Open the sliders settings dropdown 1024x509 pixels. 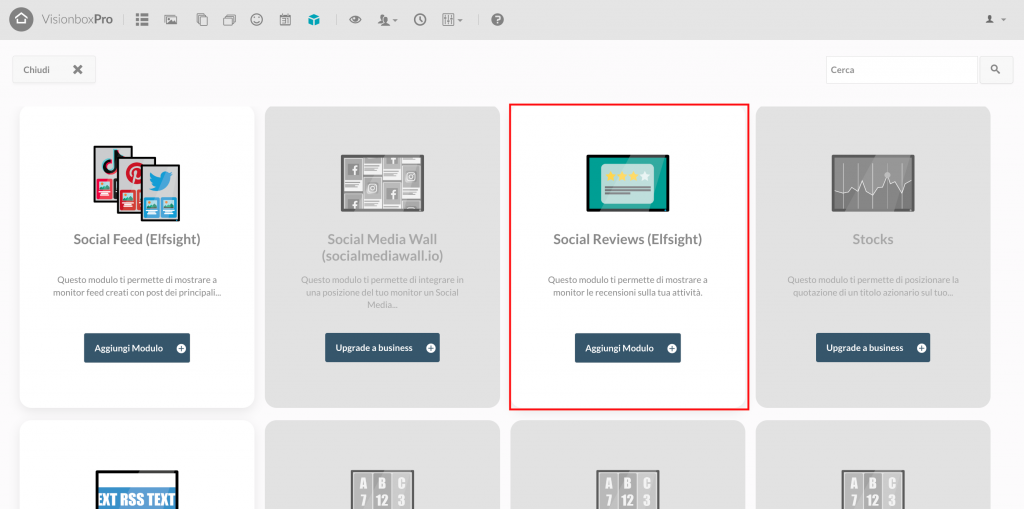pyautogui.click(x=452, y=20)
